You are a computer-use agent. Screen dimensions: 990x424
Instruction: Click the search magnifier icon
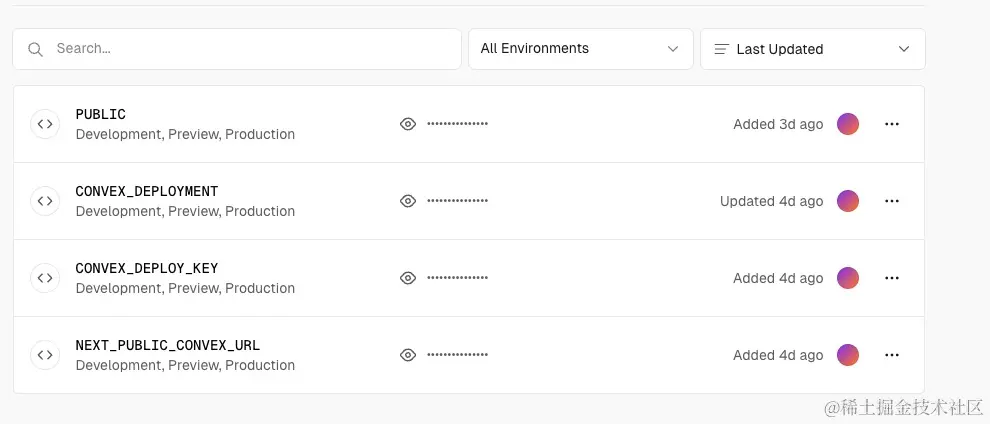point(36,49)
